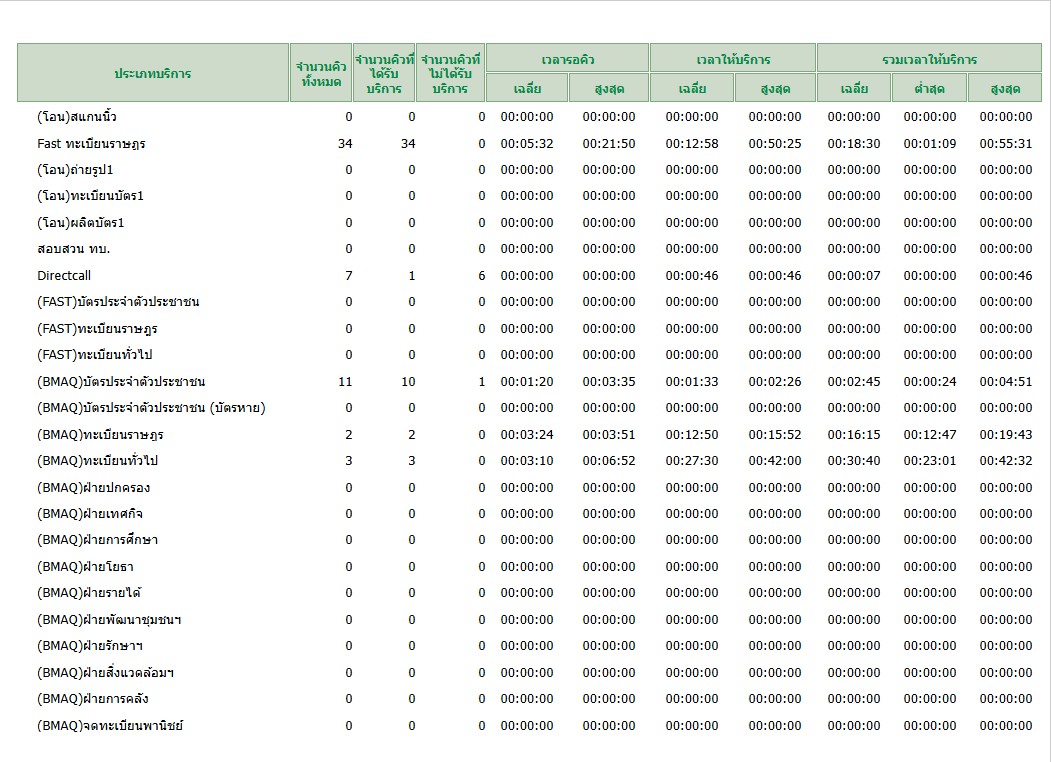
Task: Click the 00:21:50 maximum wait time cell
Action: point(609,143)
